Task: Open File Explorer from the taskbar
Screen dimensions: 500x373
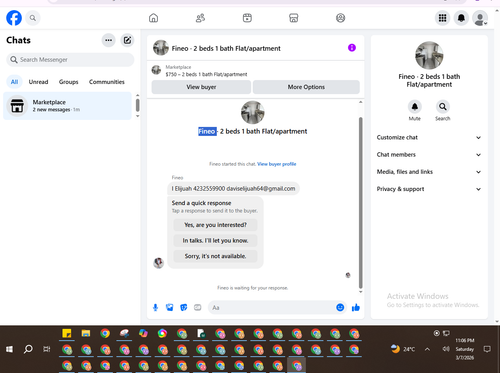Action: point(86,333)
